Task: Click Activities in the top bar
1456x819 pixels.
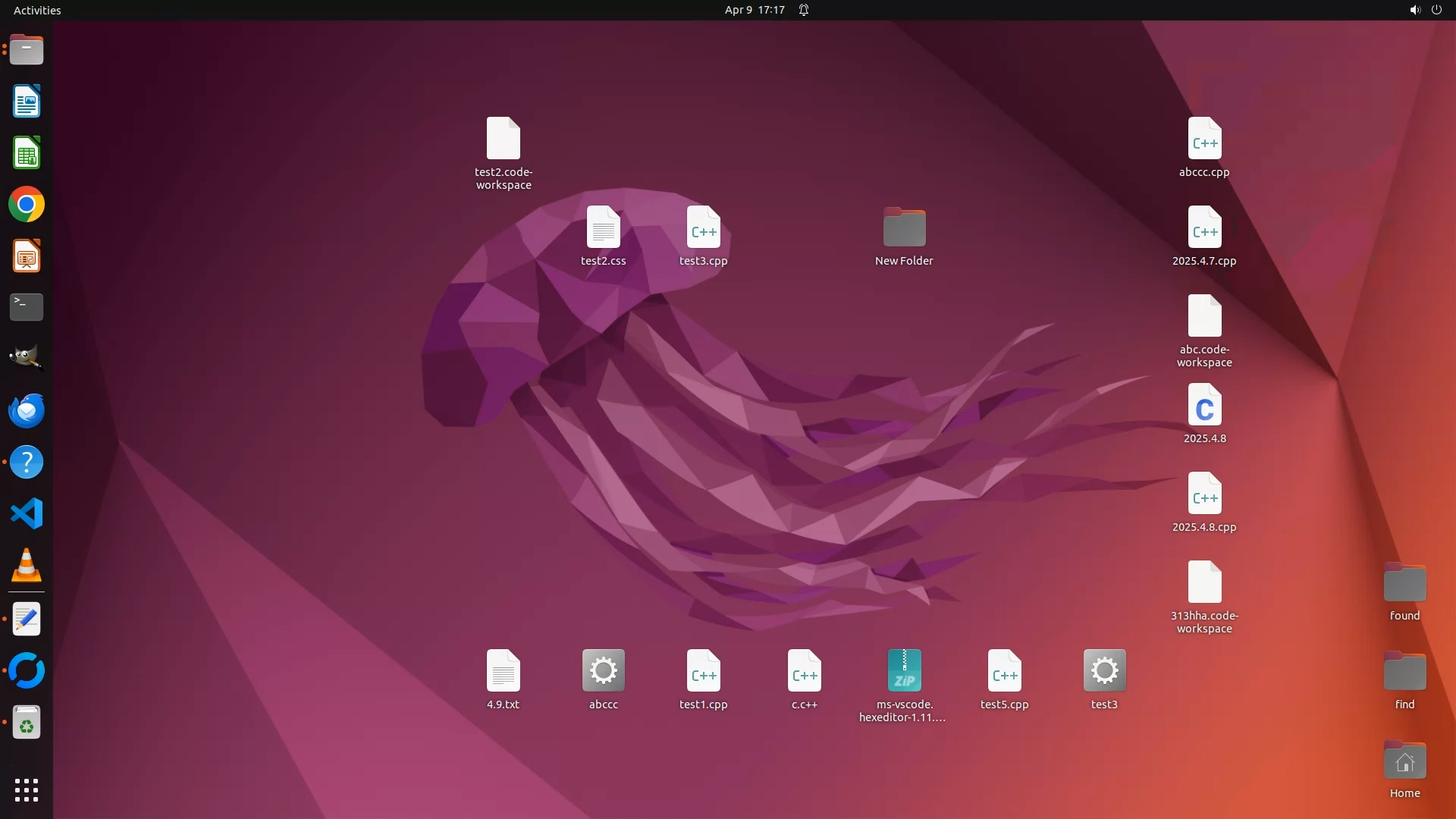Action: pyautogui.click(x=37, y=10)
